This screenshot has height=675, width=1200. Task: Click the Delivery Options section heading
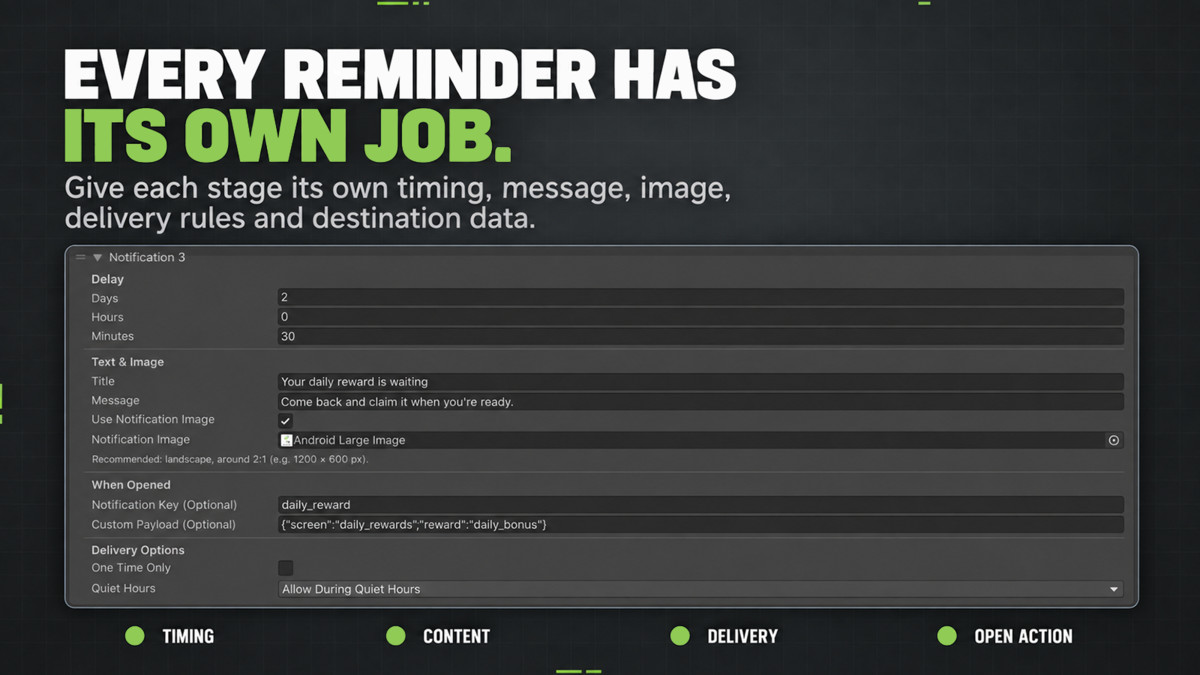coord(138,550)
